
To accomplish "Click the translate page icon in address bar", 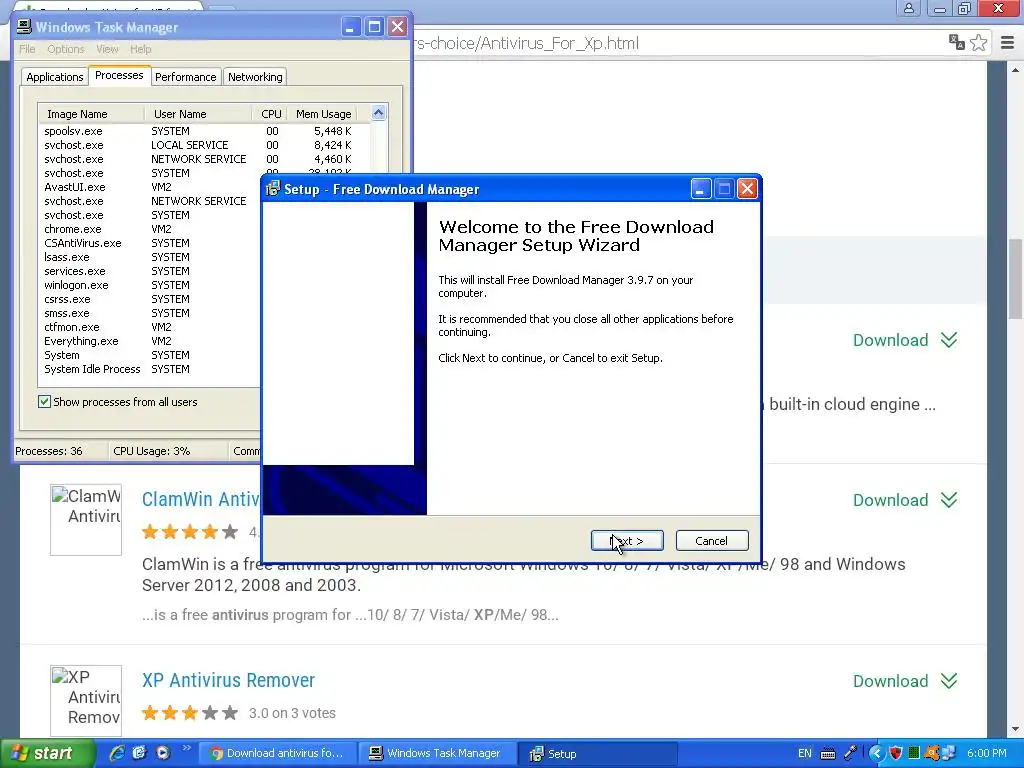I will [957, 42].
